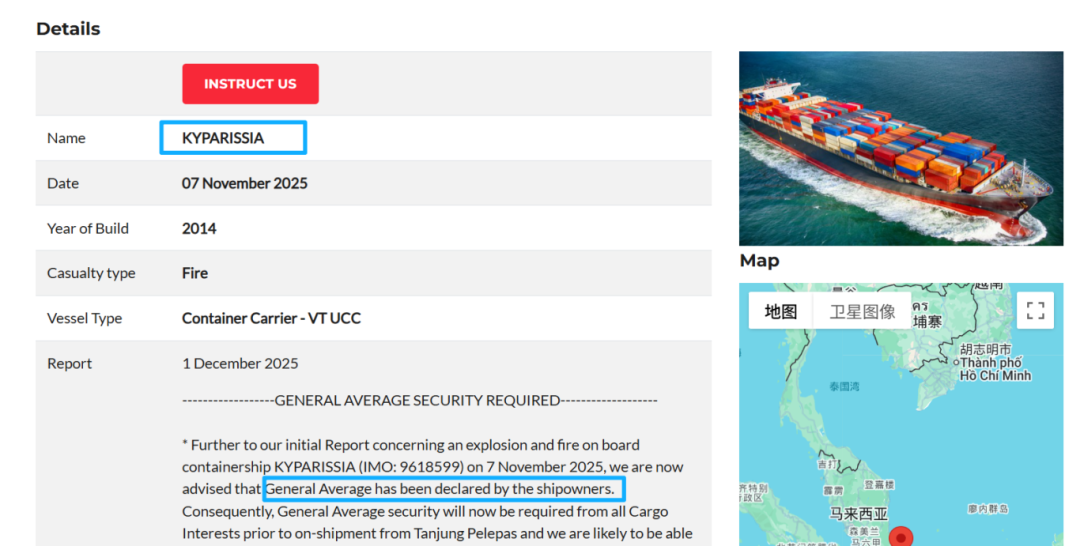
Task: Click the red INSTRUCT US button
Action: (250, 84)
